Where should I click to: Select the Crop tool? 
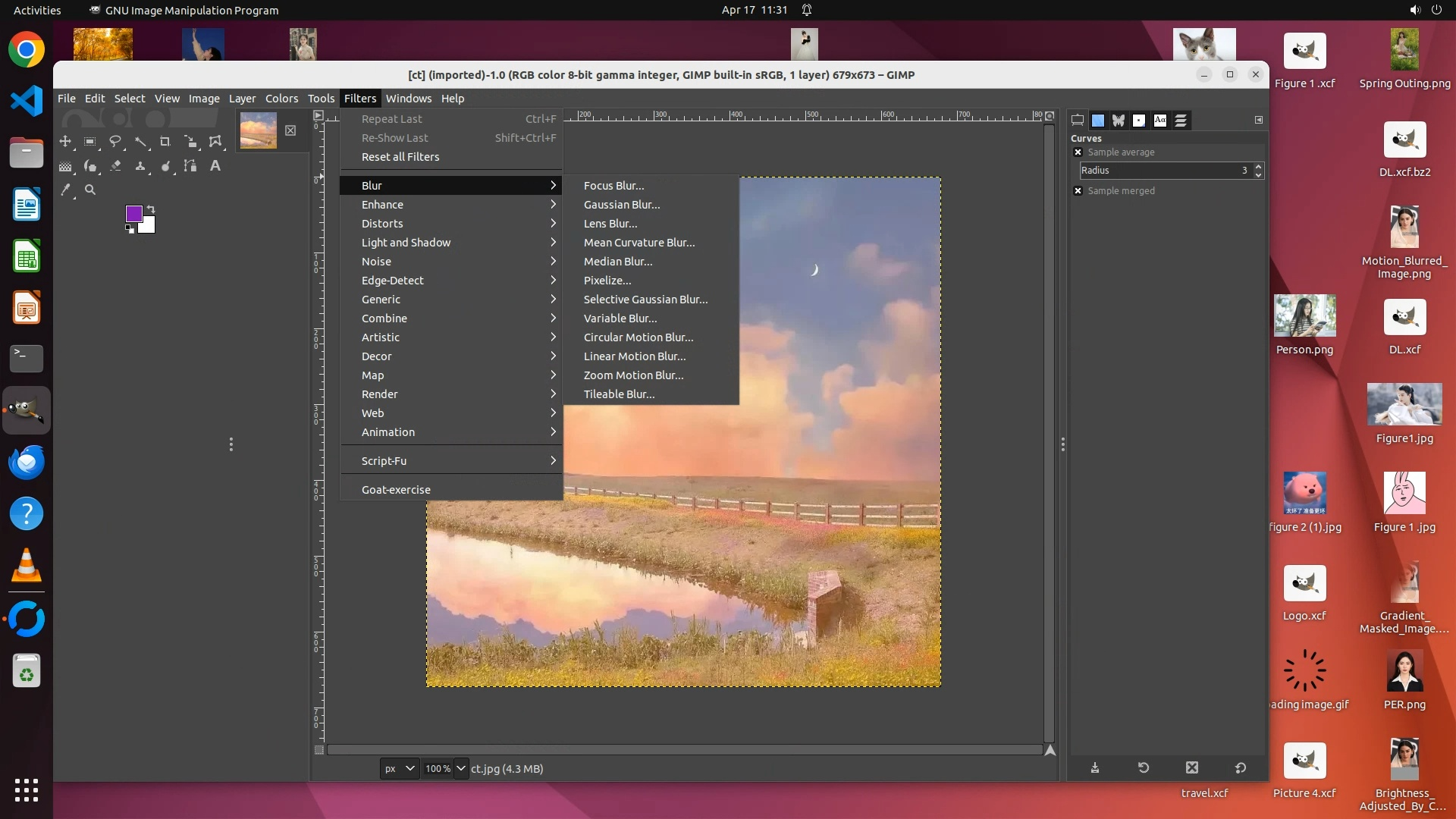click(x=165, y=141)
